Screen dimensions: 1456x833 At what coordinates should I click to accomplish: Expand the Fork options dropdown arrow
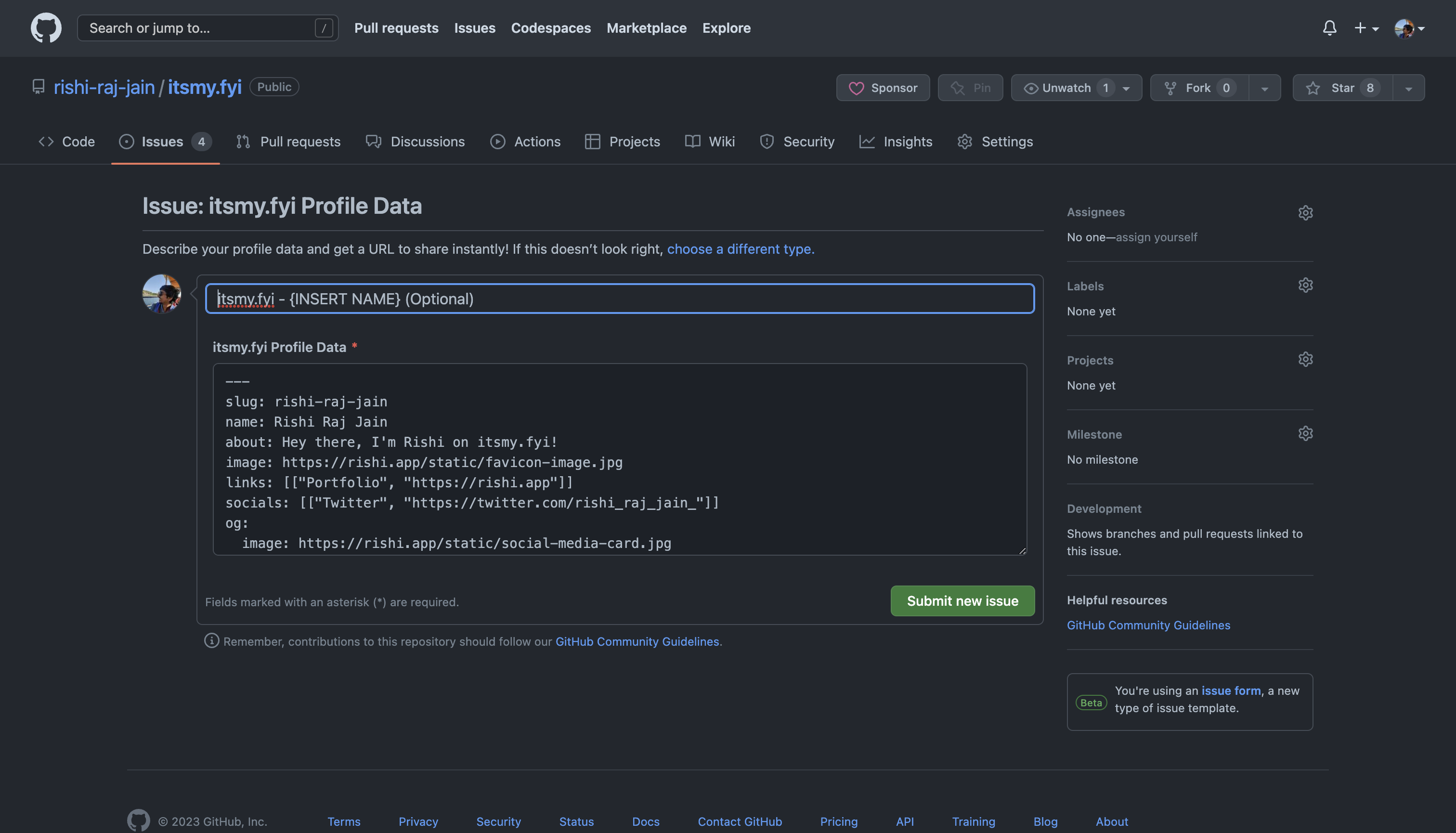point(1264,88)
